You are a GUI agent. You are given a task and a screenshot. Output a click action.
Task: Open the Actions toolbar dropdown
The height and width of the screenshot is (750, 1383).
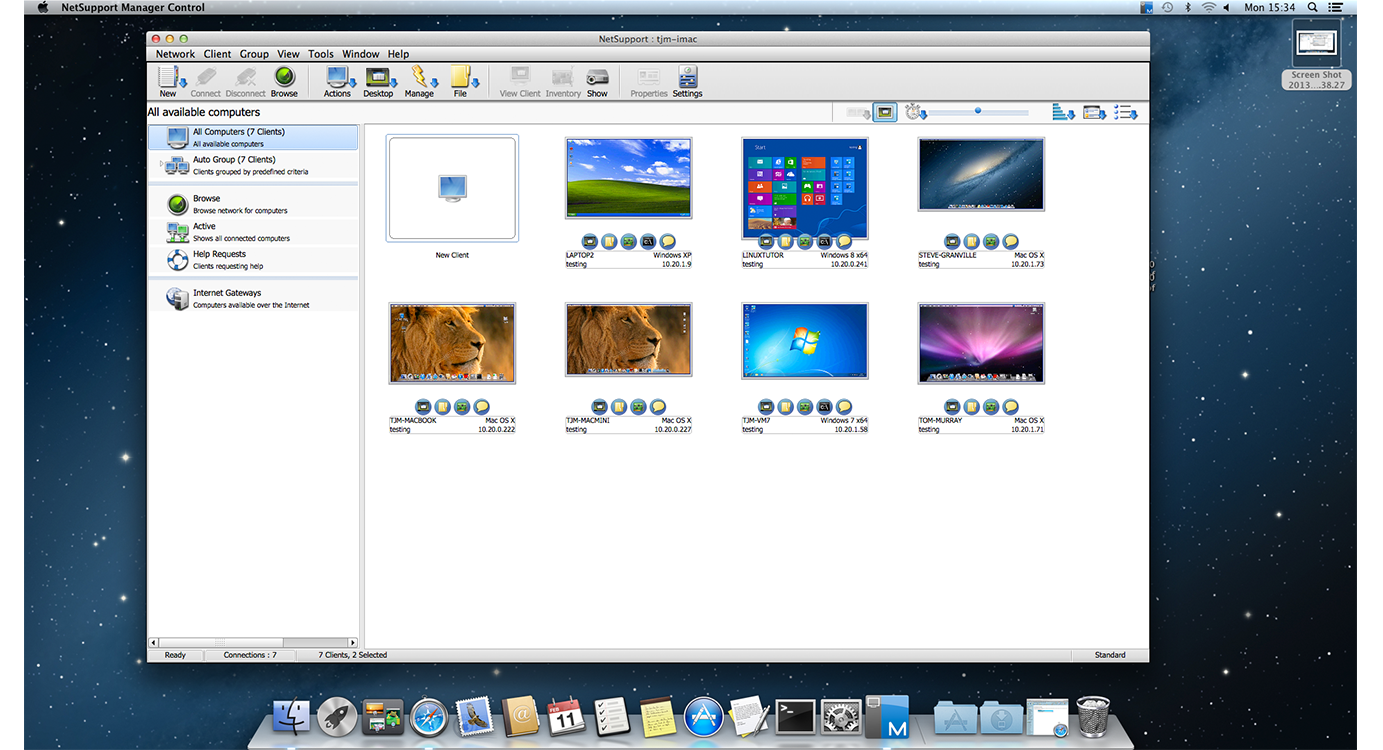click(x=337, y=79)
